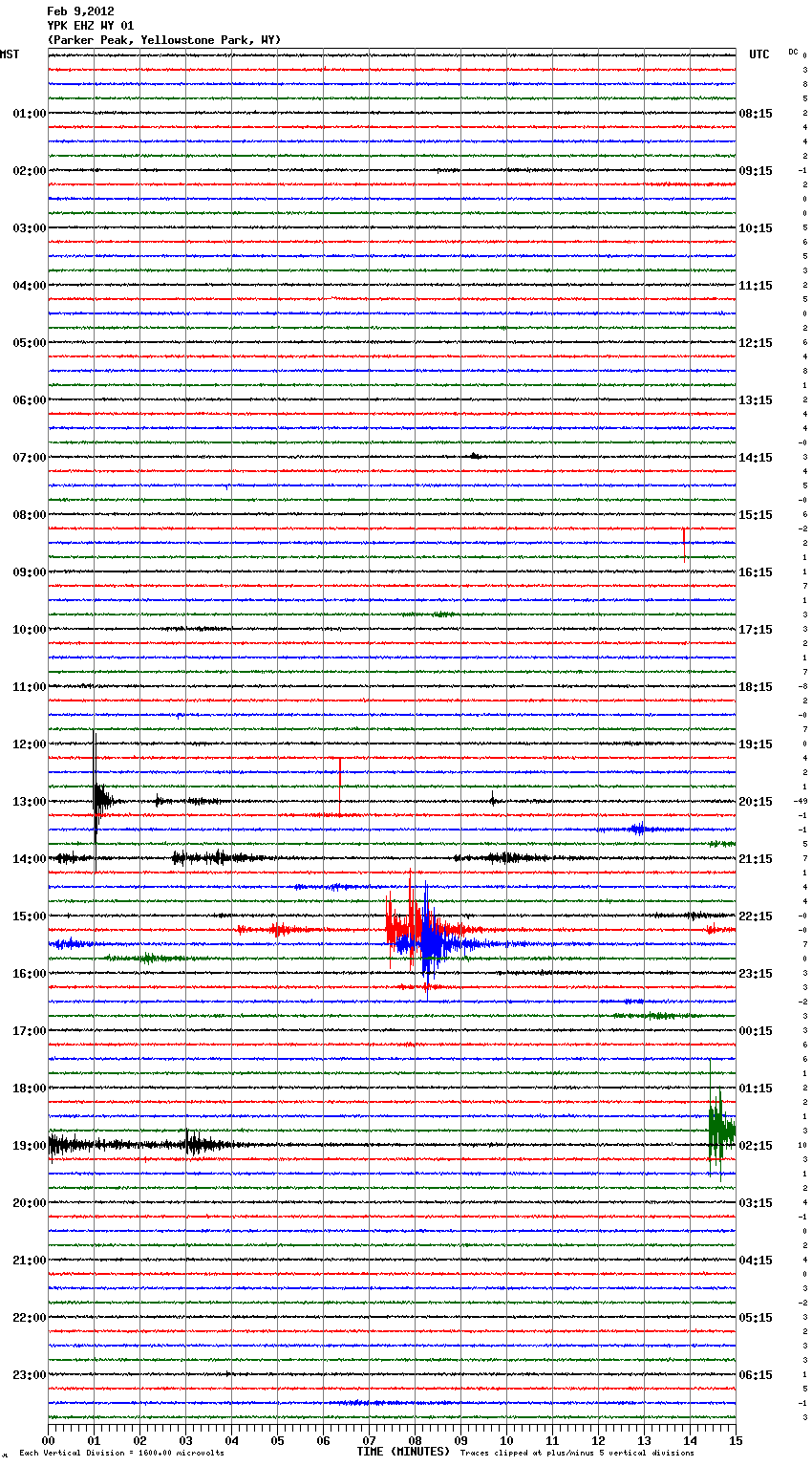This screenshot has height=1466, width=812.
Task: Click 'Each Vertical Division = 1600.00 microvolts' note
Action: pos(121,1454)
